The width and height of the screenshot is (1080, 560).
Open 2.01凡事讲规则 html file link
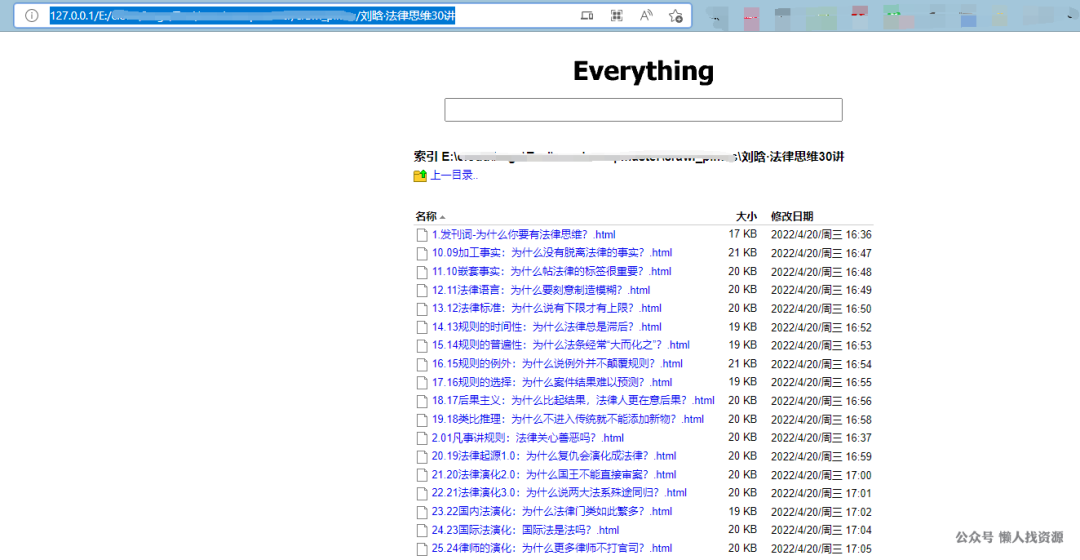[x=528, y=437]
